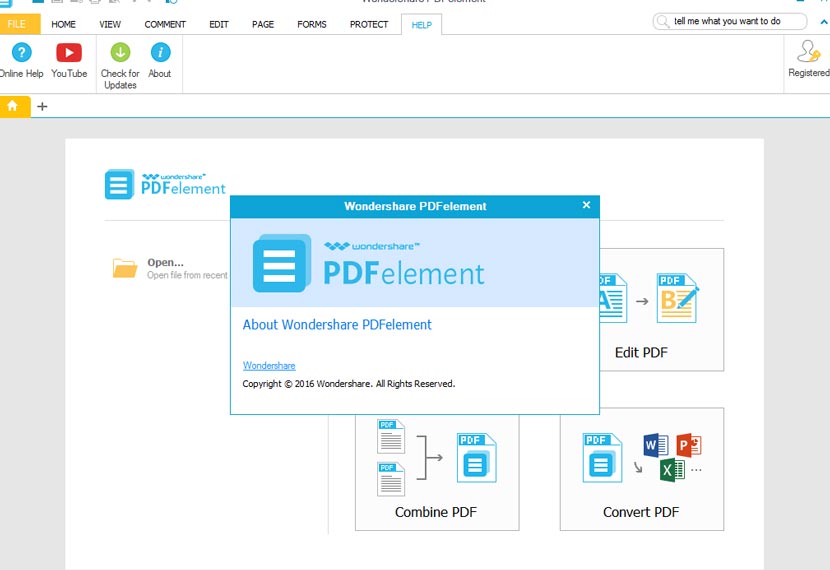Switch to the HOME ribbon tab
Viewport: 830px width, 570px height.
(64, 24)
